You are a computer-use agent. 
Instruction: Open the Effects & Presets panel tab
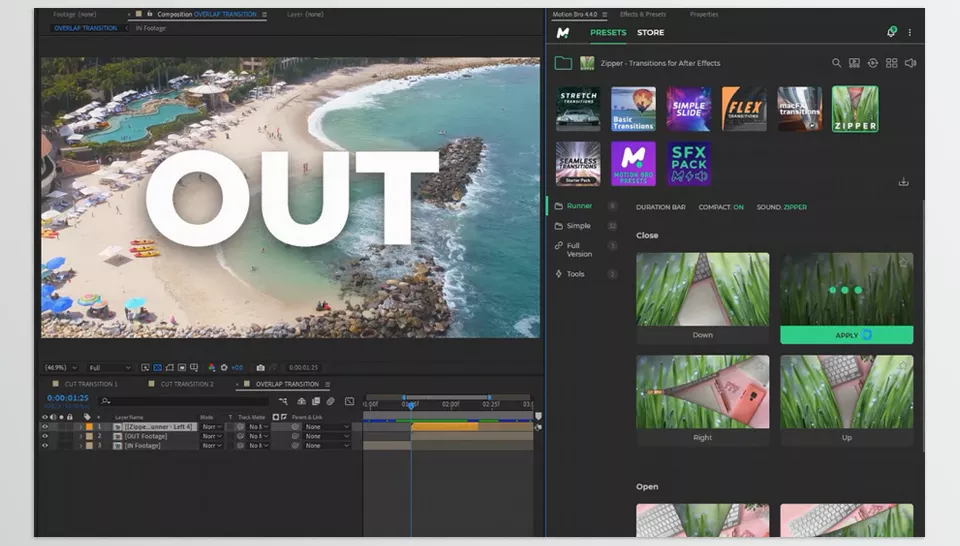coord(643,14)
